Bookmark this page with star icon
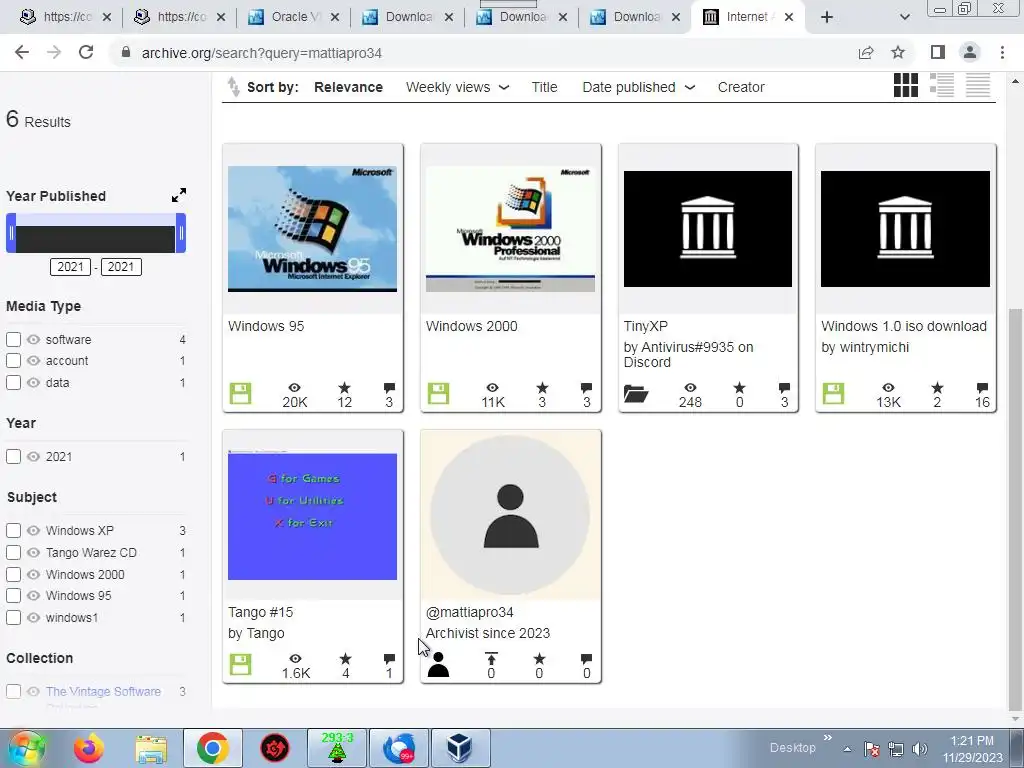 (898, 52)
